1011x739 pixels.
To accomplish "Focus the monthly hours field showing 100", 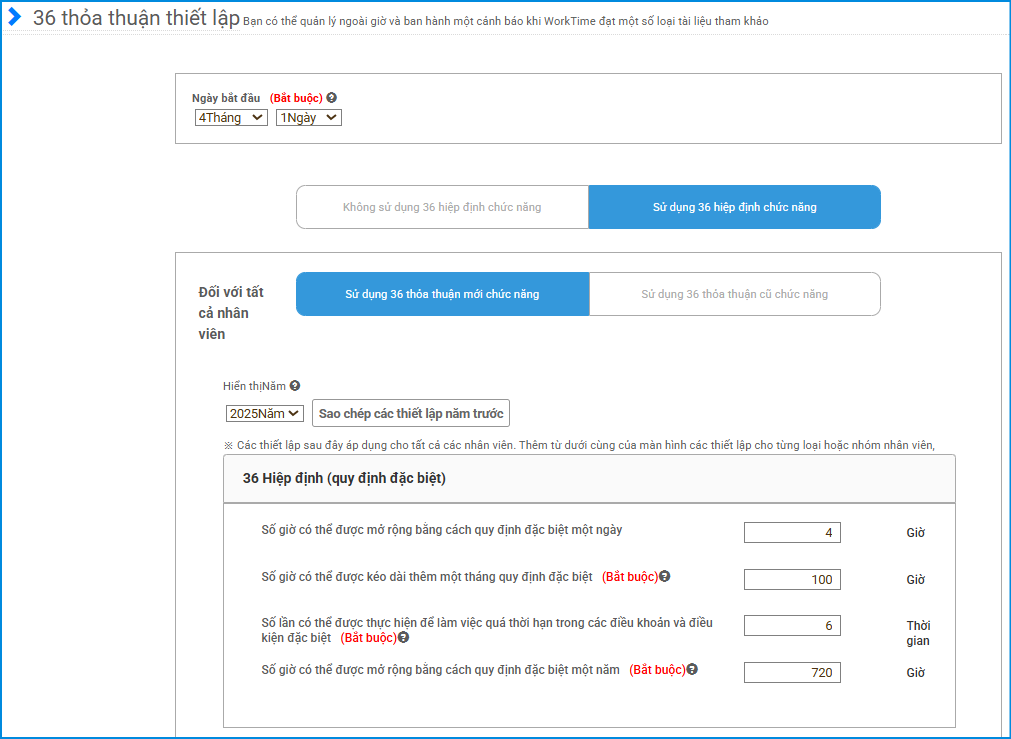I will tap(791, 580).
